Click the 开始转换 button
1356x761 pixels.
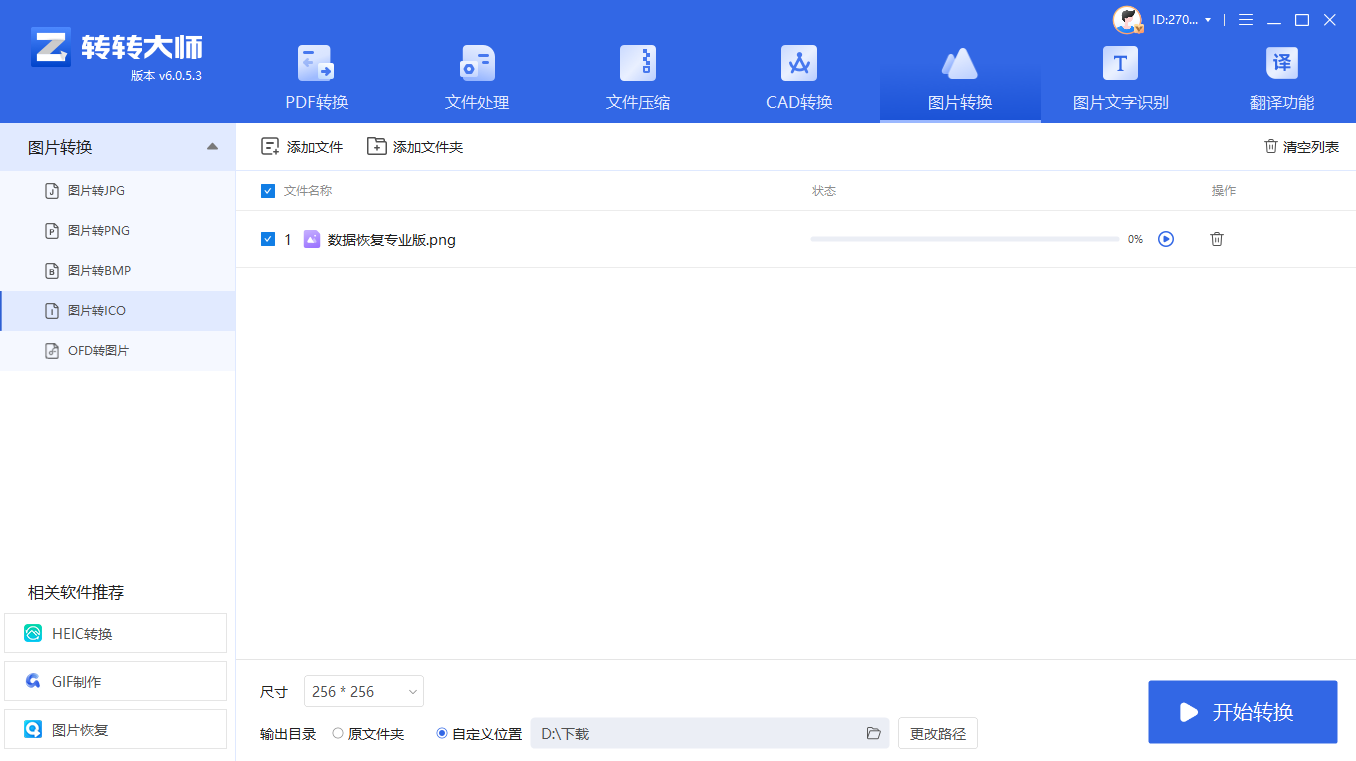1243,712
